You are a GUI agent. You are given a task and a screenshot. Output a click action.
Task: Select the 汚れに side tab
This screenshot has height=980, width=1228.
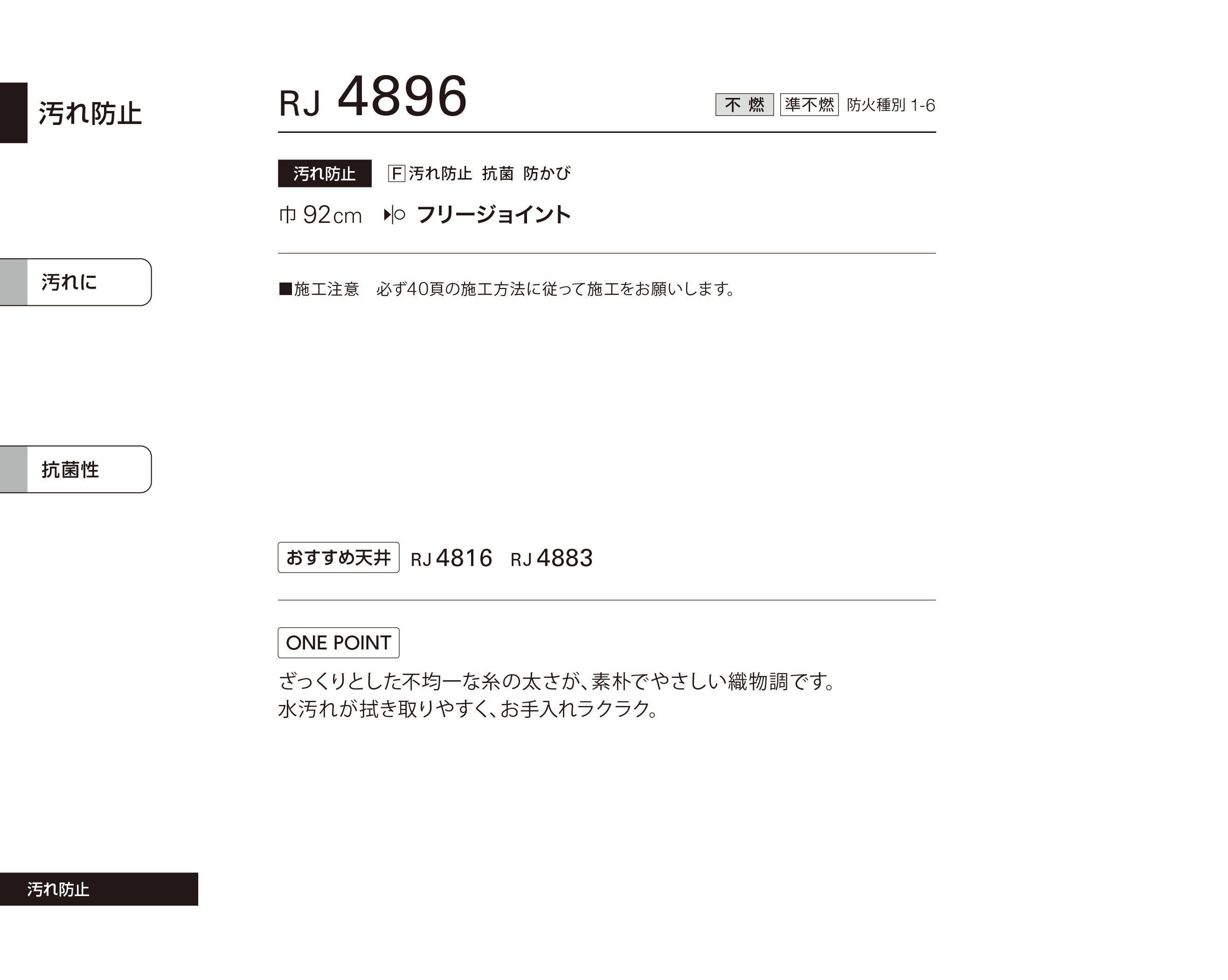76,282
